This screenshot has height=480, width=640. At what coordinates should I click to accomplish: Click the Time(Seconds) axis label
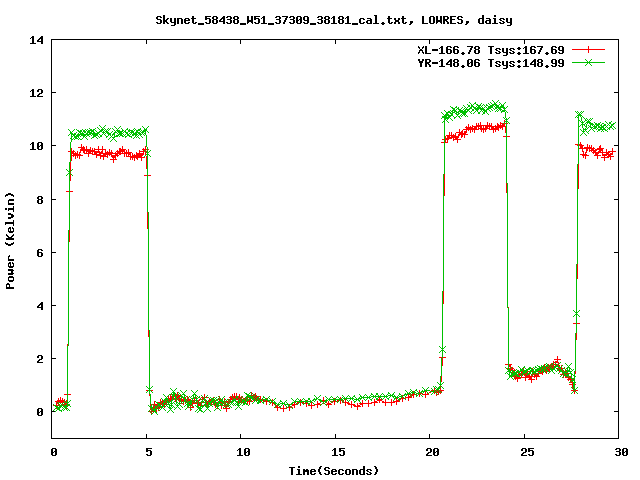click(x=334, y=471)
